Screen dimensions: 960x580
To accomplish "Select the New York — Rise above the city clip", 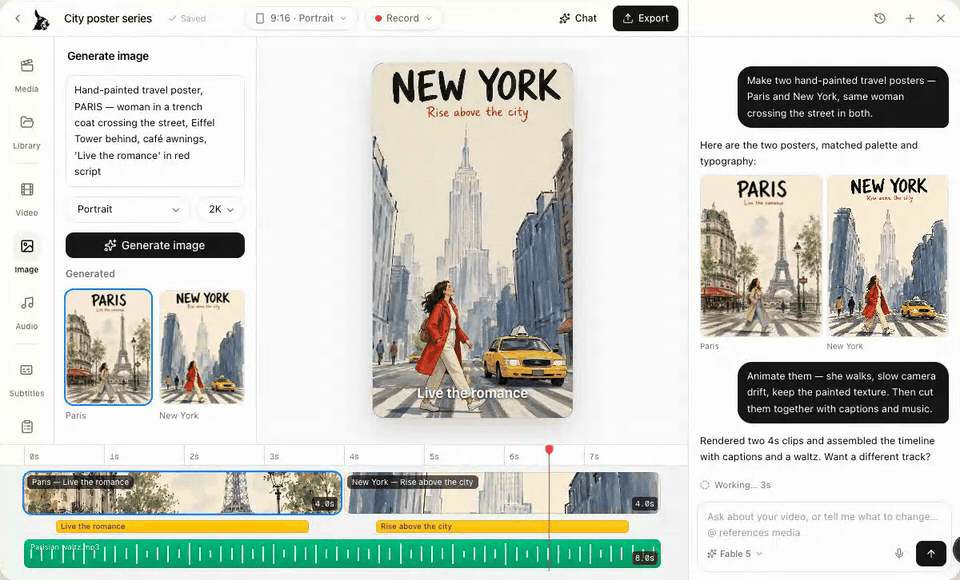I will pos(503,492).
